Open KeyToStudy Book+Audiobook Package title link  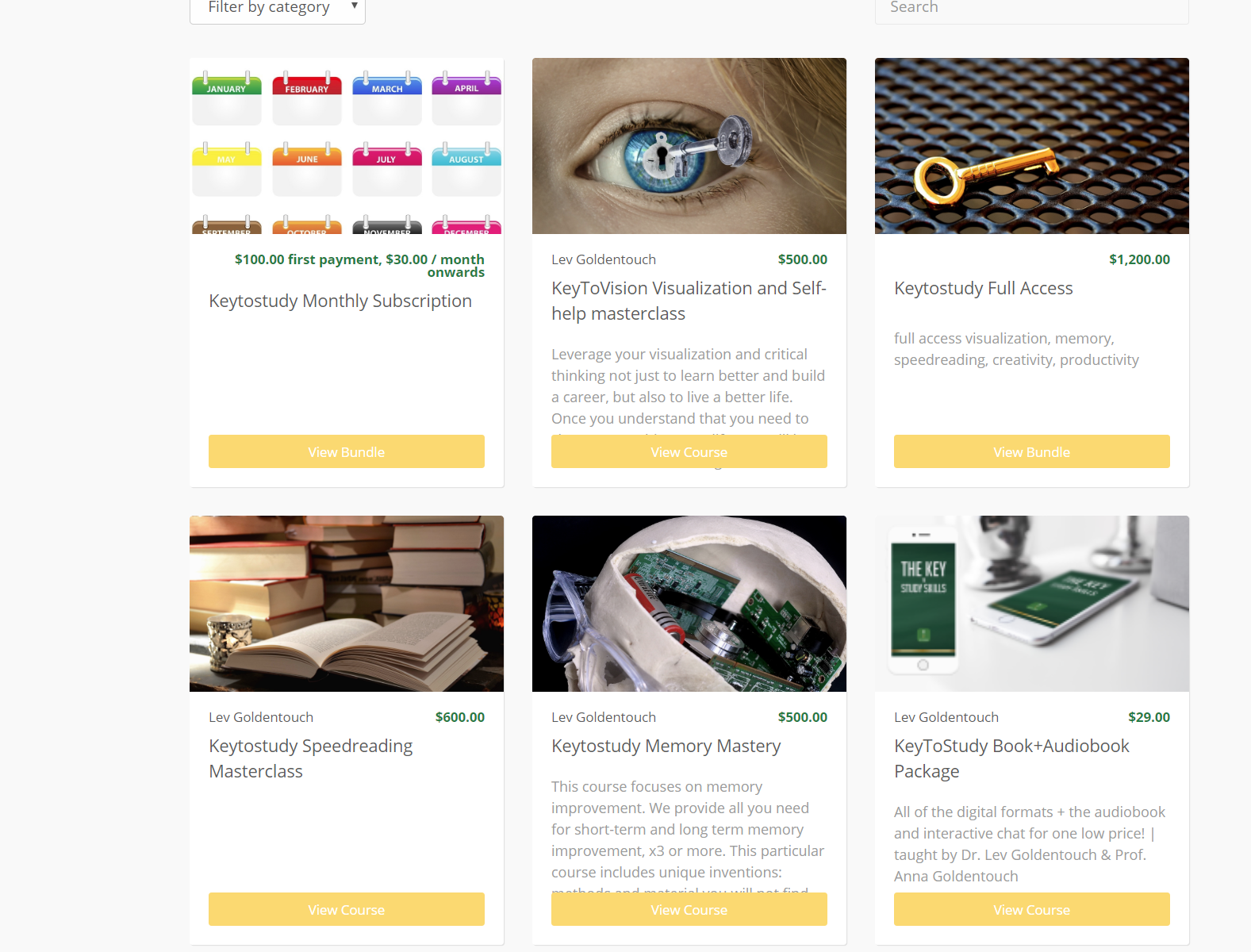(x=1011, y=758)
